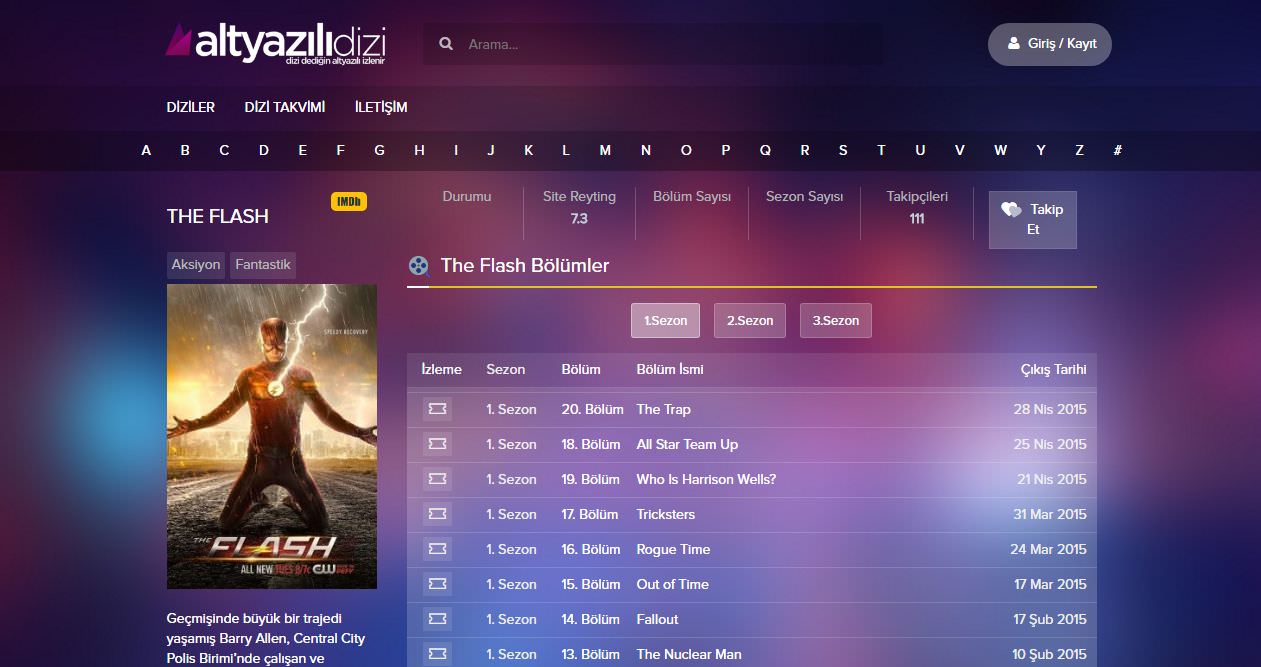Click the İzleme column header
Image resolution: width=1261 pixels, height=667 pixels.
pos(442,369)
